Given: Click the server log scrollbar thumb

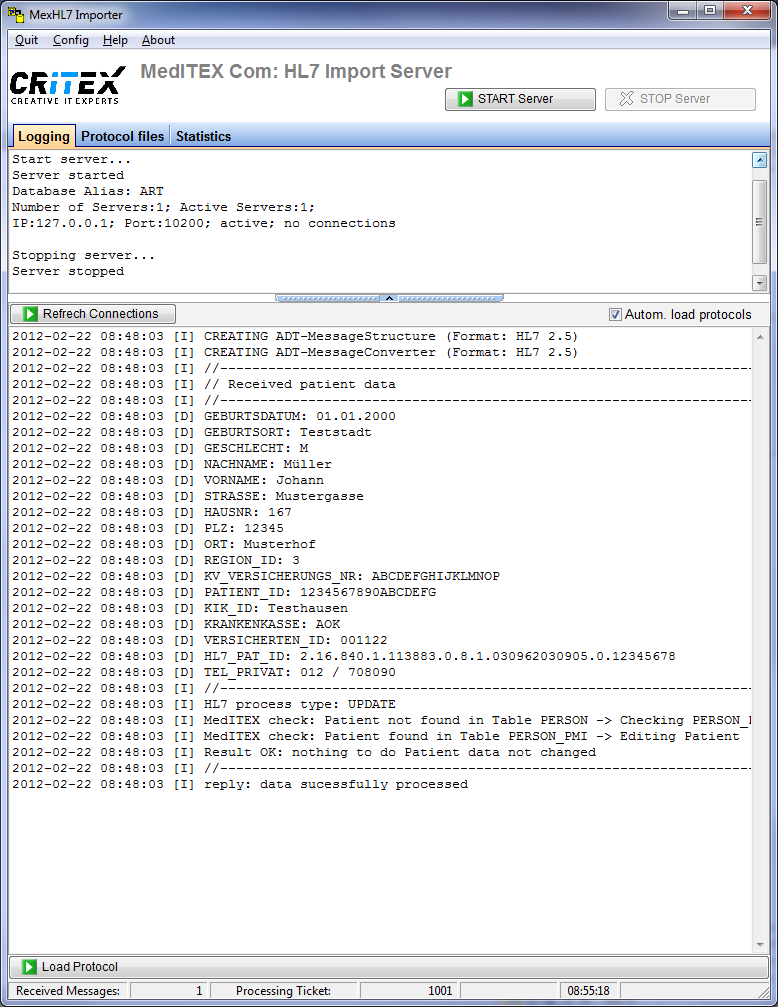Looking at the screenshot, I should tap(759, 222).
